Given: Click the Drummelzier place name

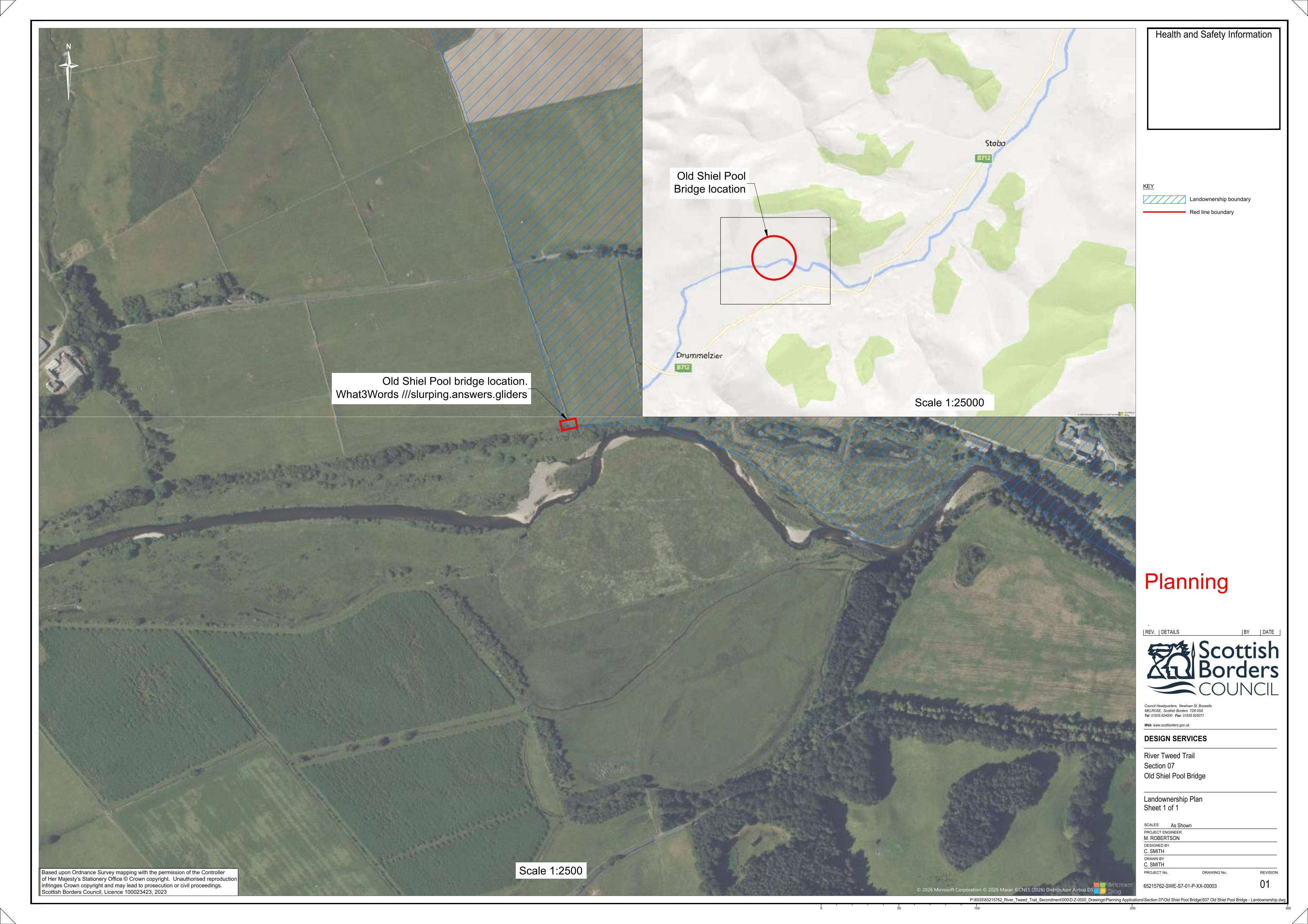Looking at the screenshot, I should (x=699, y=355).
